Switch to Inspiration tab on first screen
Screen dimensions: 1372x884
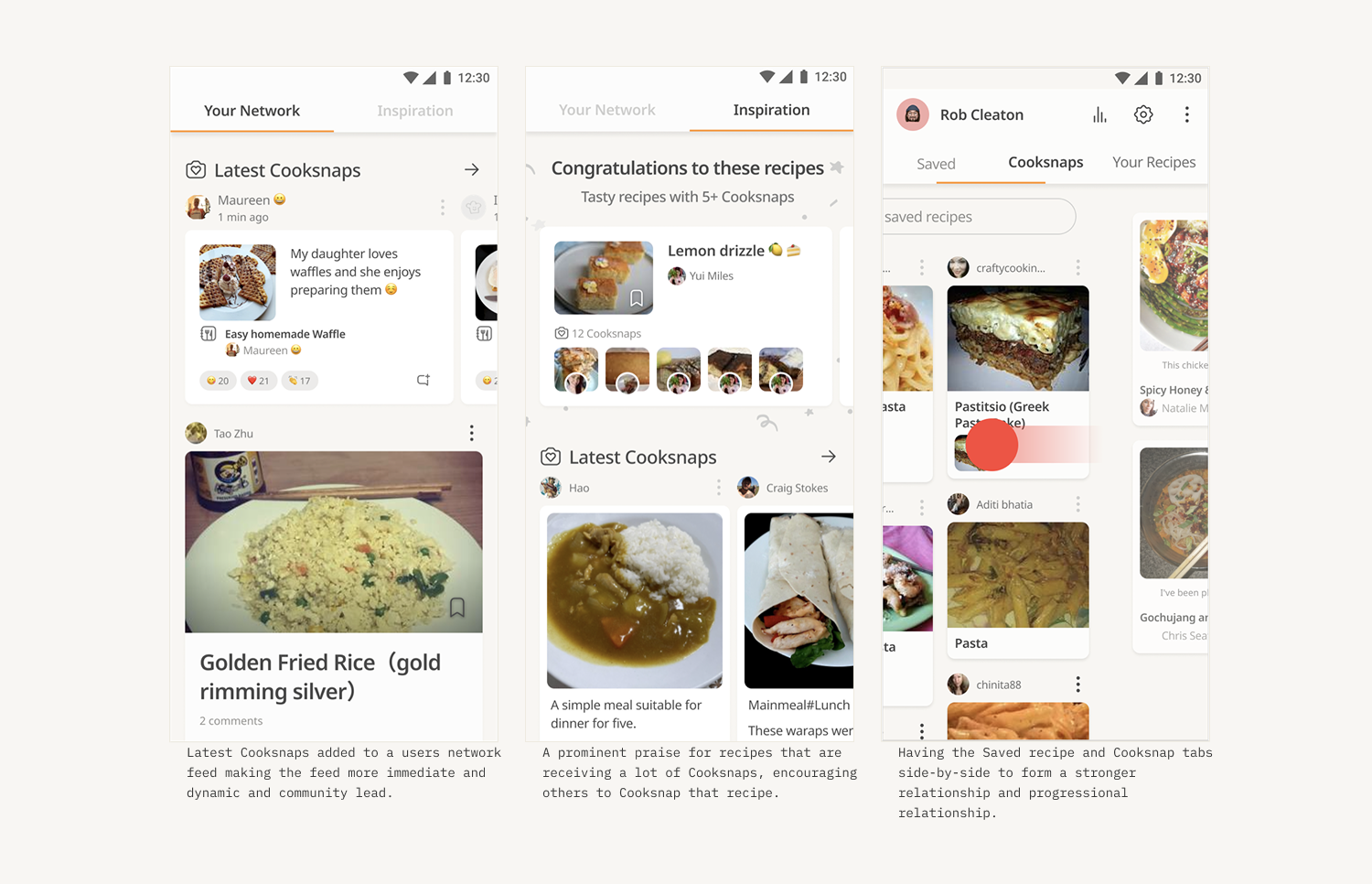[x=415, y=111]
